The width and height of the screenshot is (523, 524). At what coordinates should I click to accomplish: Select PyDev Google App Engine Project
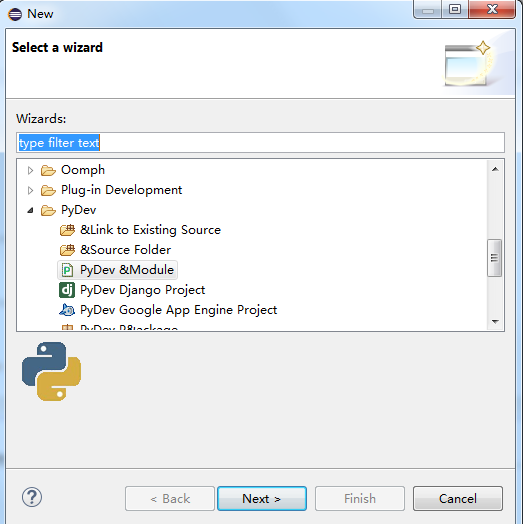tap(178, 310)
